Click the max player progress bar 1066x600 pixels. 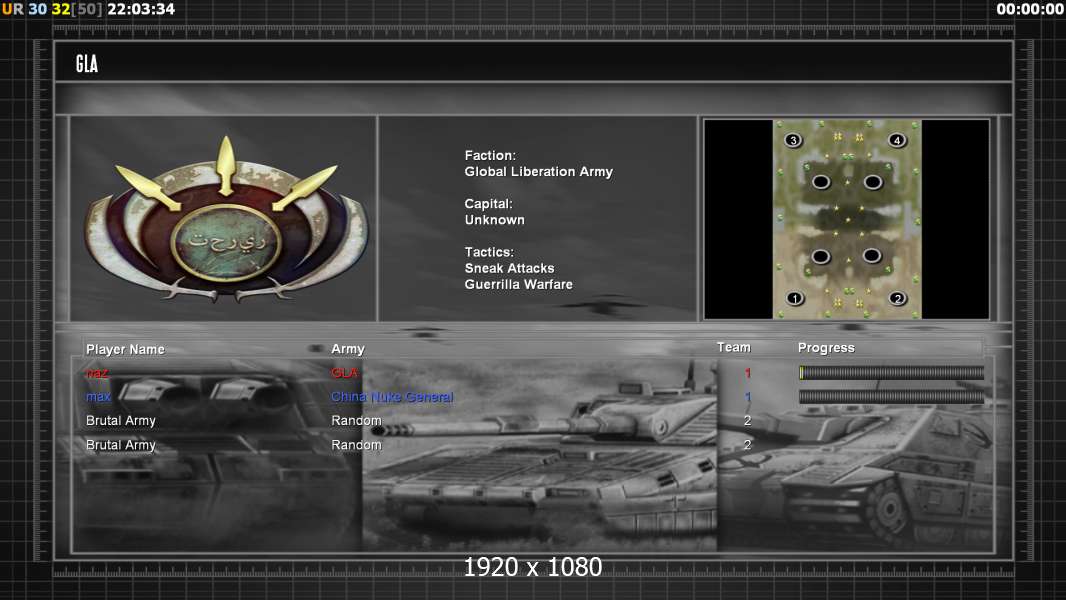[891, 396]
